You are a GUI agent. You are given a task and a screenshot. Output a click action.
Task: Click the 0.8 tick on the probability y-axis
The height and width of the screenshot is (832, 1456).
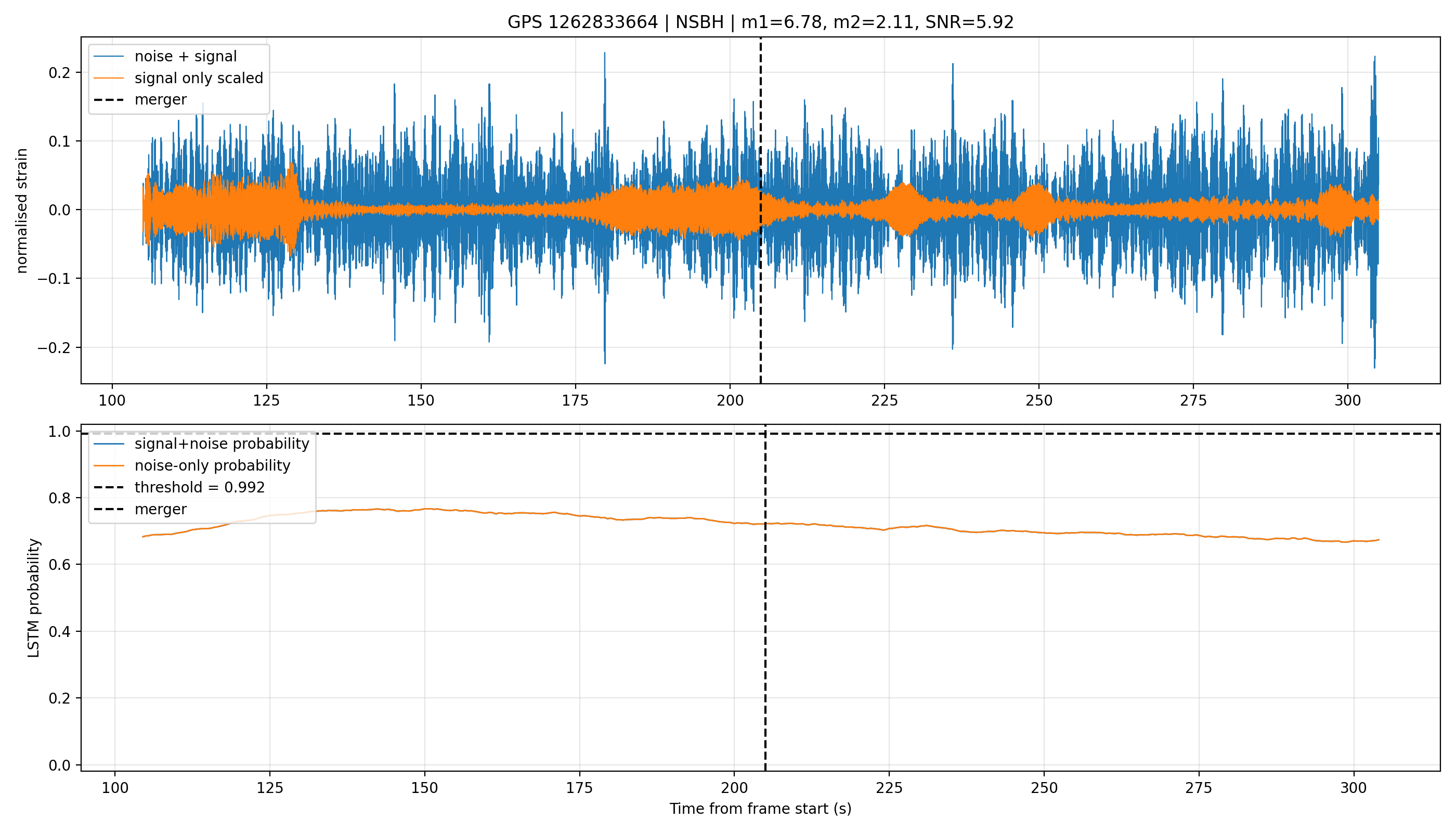(59, 498)
